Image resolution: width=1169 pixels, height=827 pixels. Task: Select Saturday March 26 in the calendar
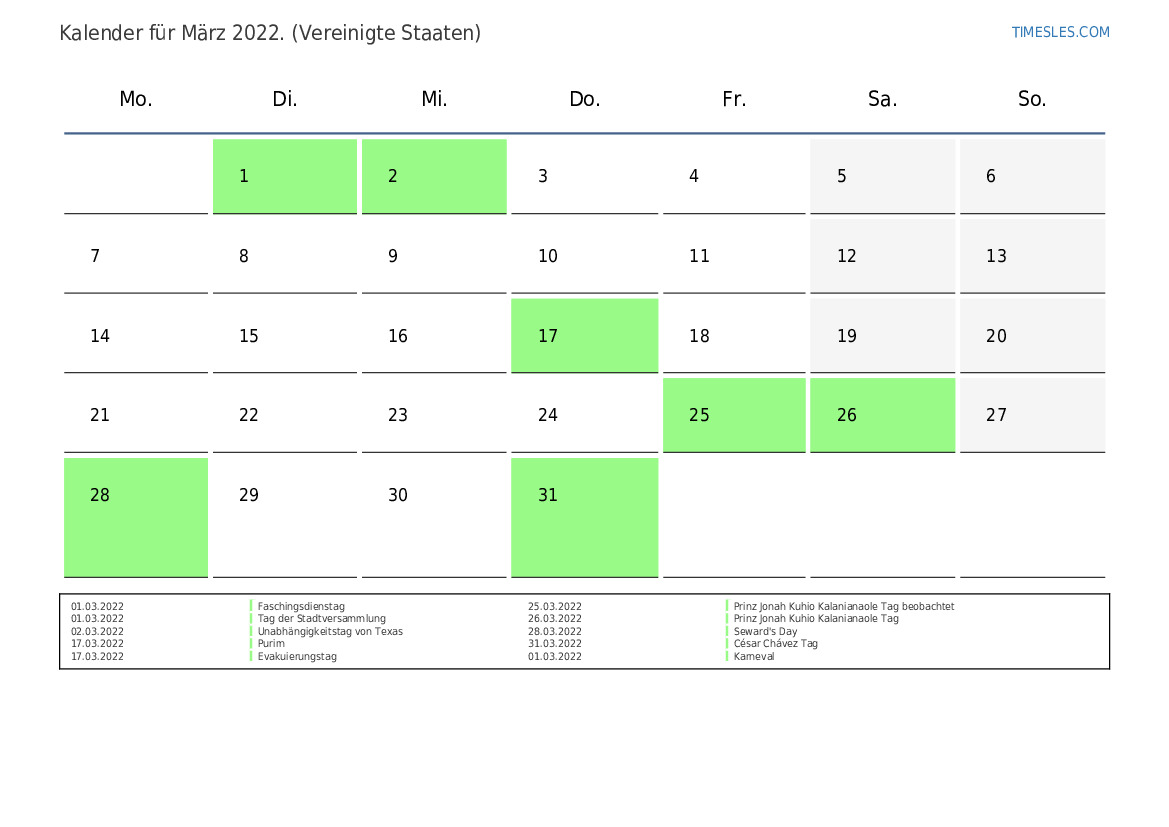tap(882, 415)
